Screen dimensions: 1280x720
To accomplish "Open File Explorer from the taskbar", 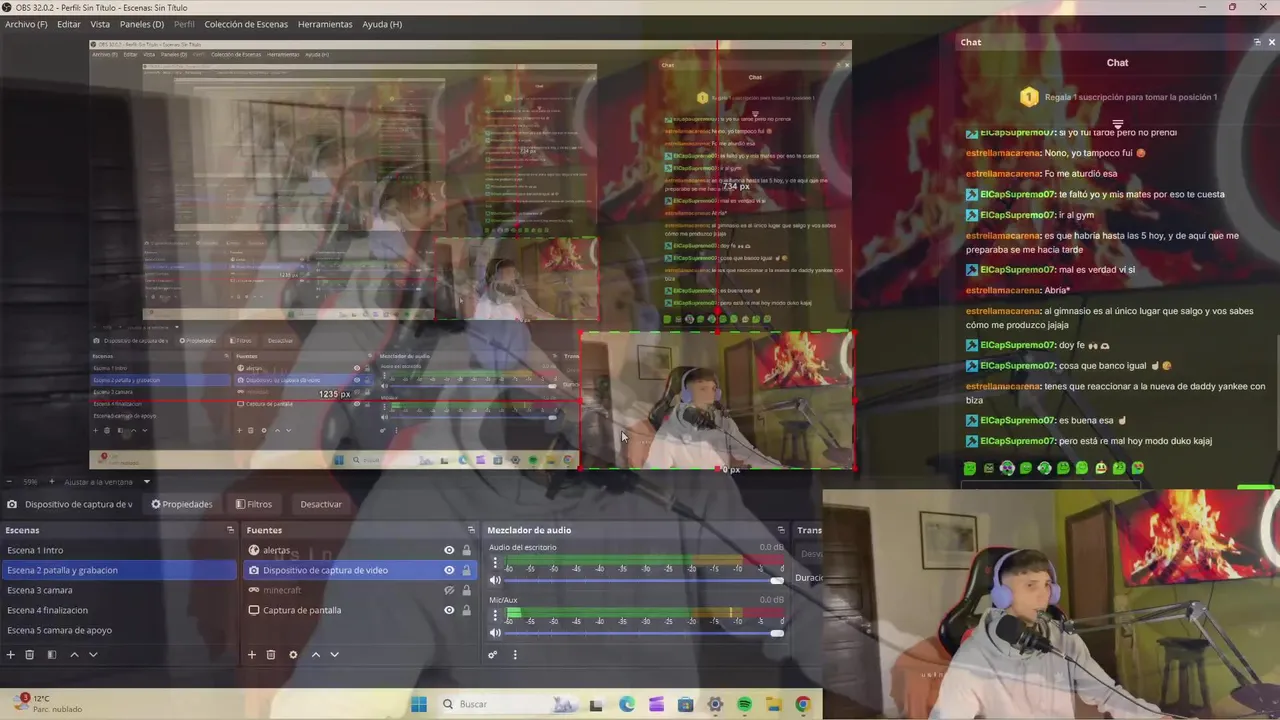I will [773, 705].
